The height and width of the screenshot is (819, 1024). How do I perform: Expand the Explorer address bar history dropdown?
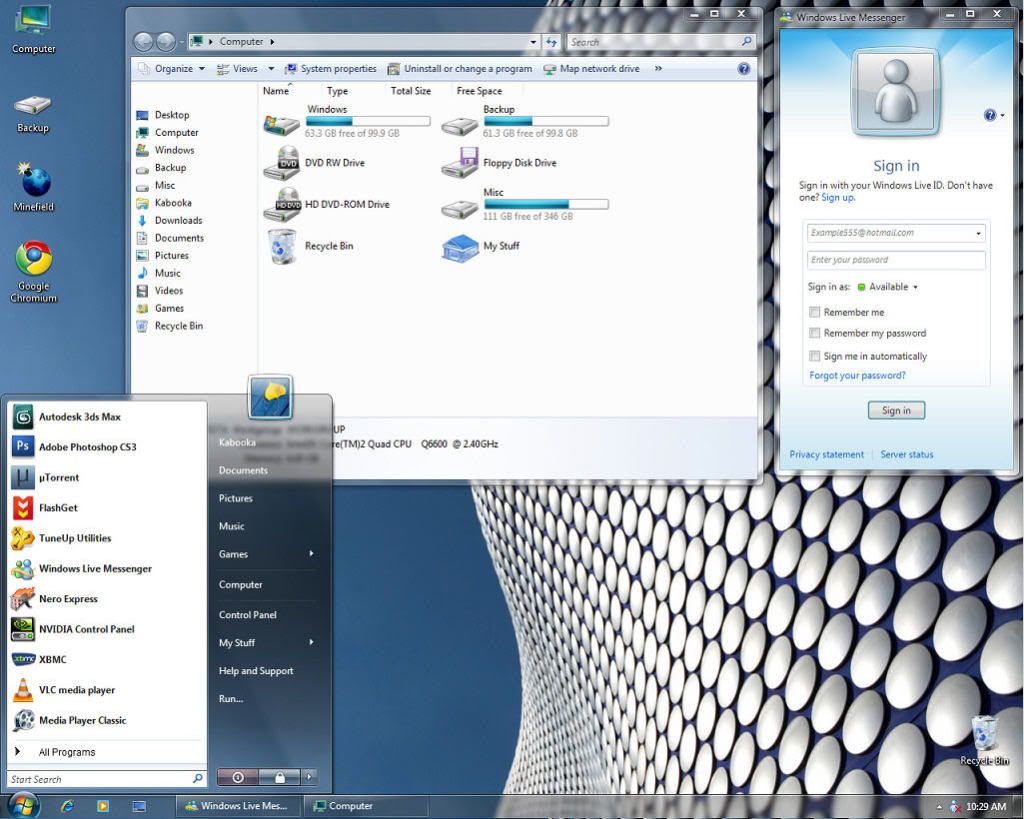[x=534, y=42]
